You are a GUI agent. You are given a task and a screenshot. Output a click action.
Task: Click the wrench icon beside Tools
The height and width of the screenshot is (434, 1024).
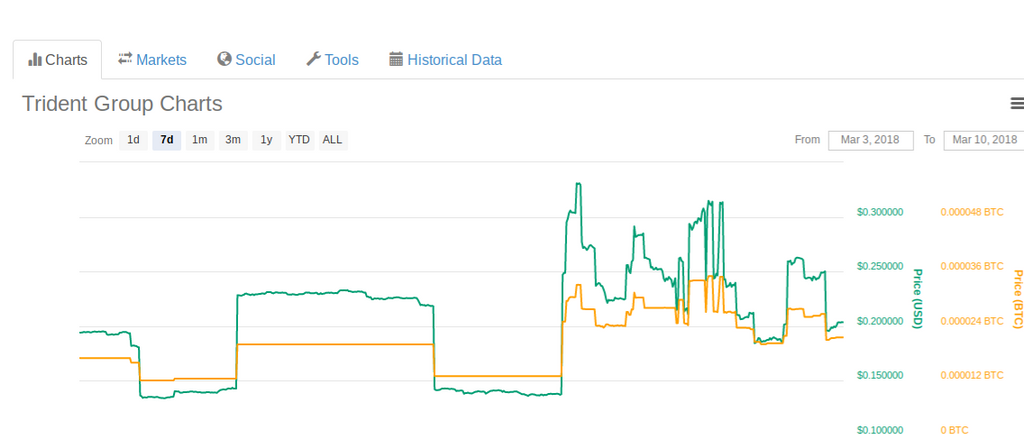[313, 59]
